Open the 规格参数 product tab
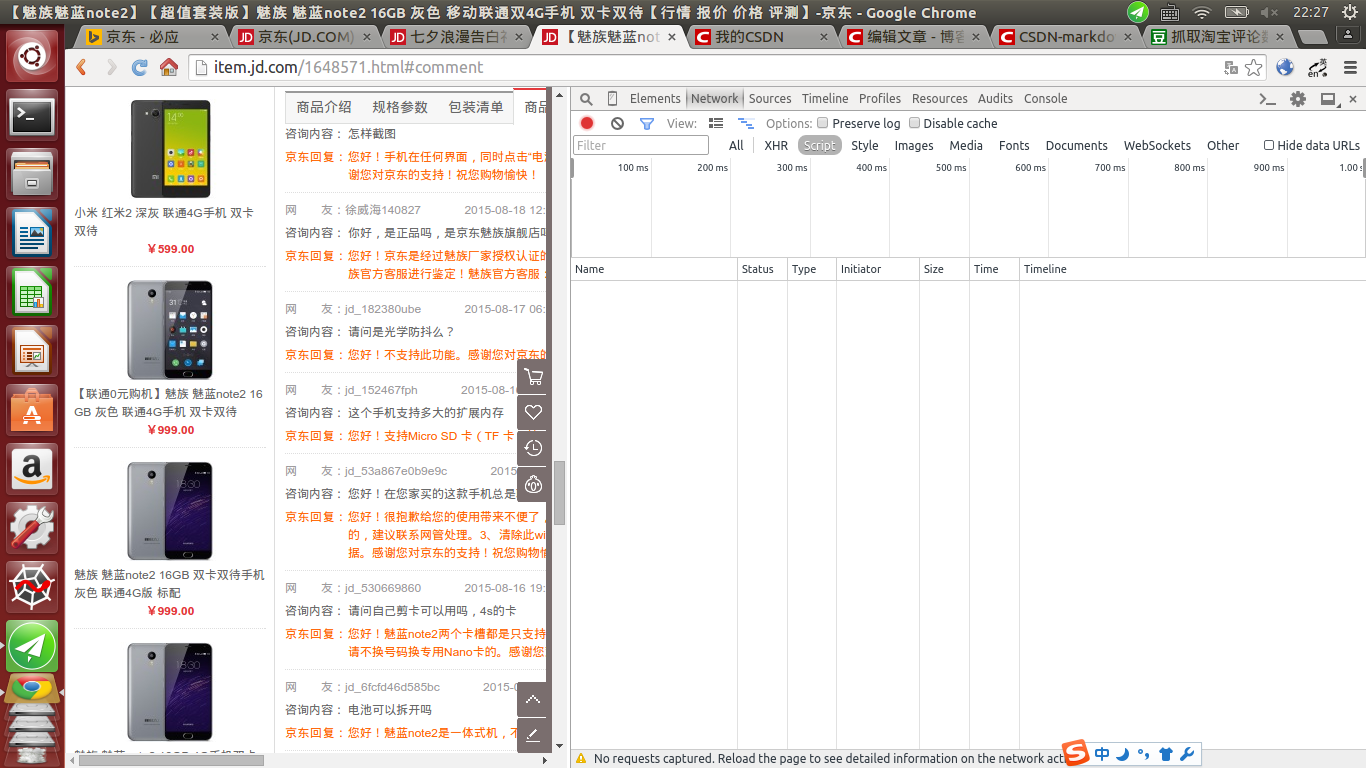1366x768 pixels. [x=400, y=107]
